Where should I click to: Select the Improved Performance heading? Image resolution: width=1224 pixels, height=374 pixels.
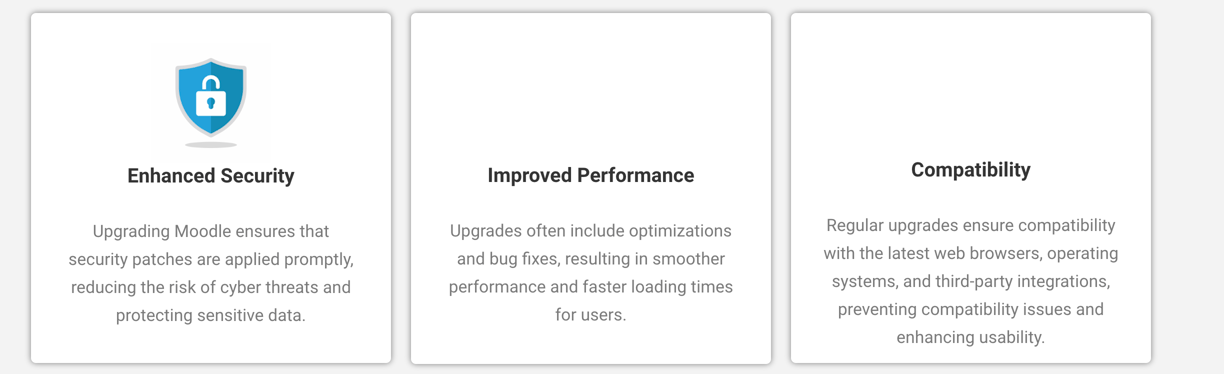[x=591, y=176]
